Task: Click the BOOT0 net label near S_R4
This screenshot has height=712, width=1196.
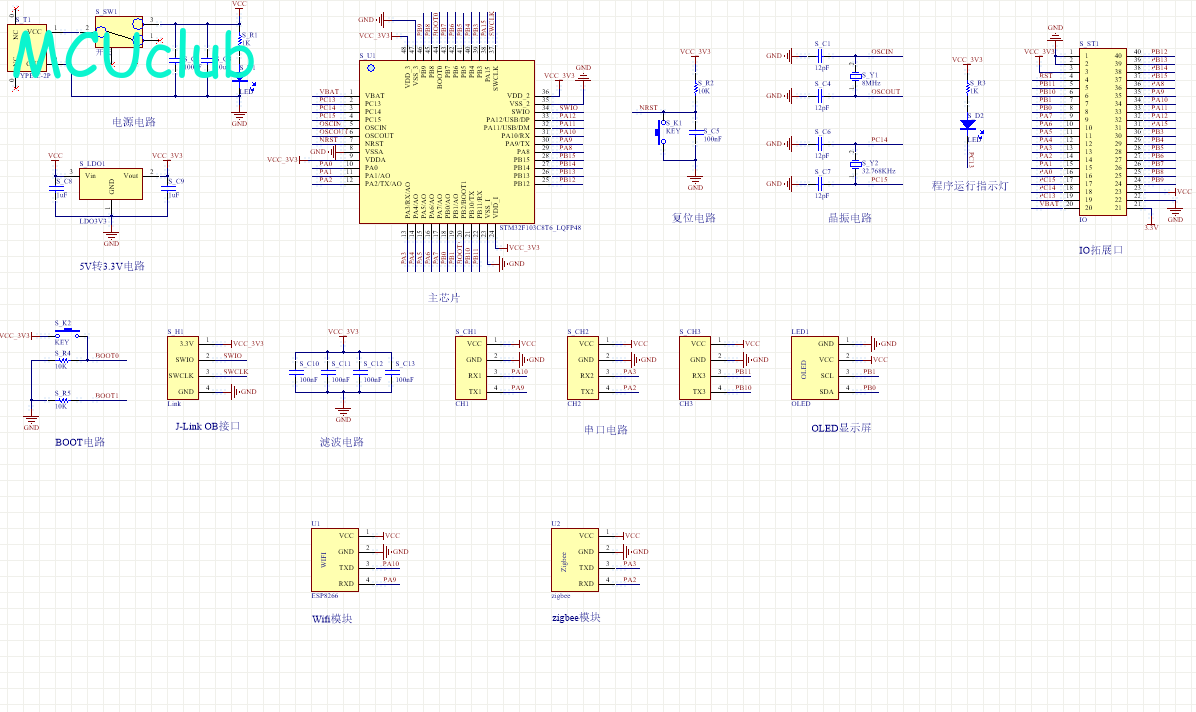Action: click(107, 356)
